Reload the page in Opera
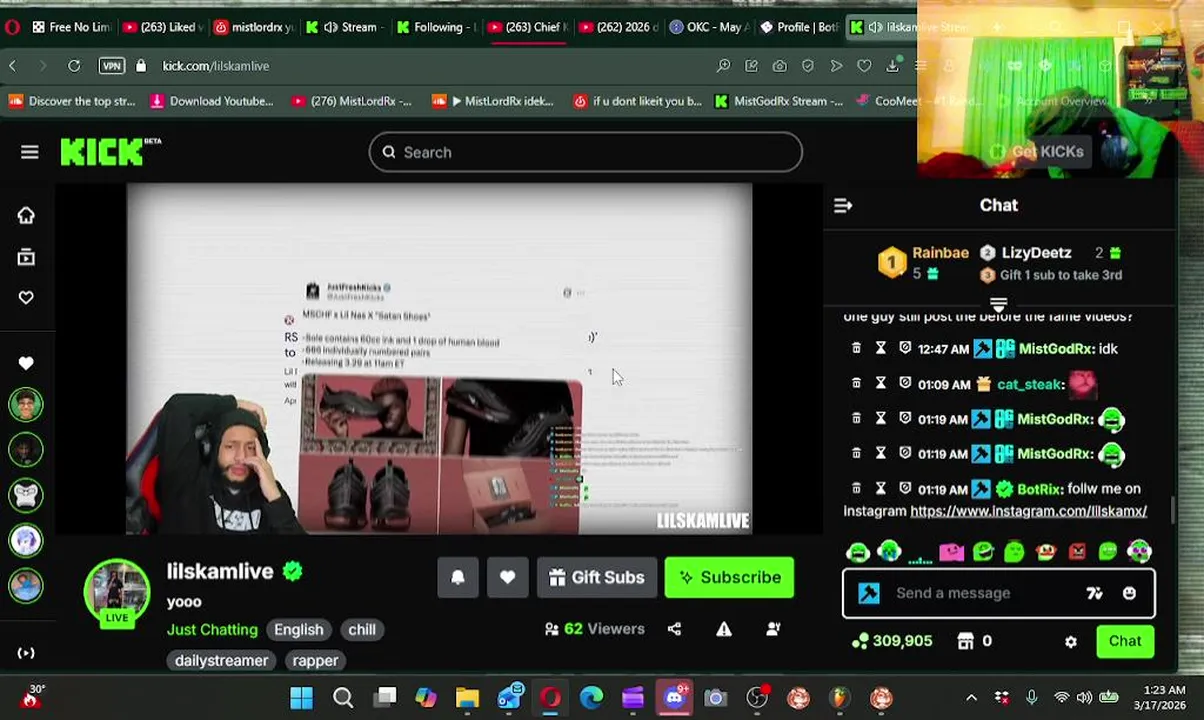The width and height of the screenshot is (1204, 720). tap(74, 65)
